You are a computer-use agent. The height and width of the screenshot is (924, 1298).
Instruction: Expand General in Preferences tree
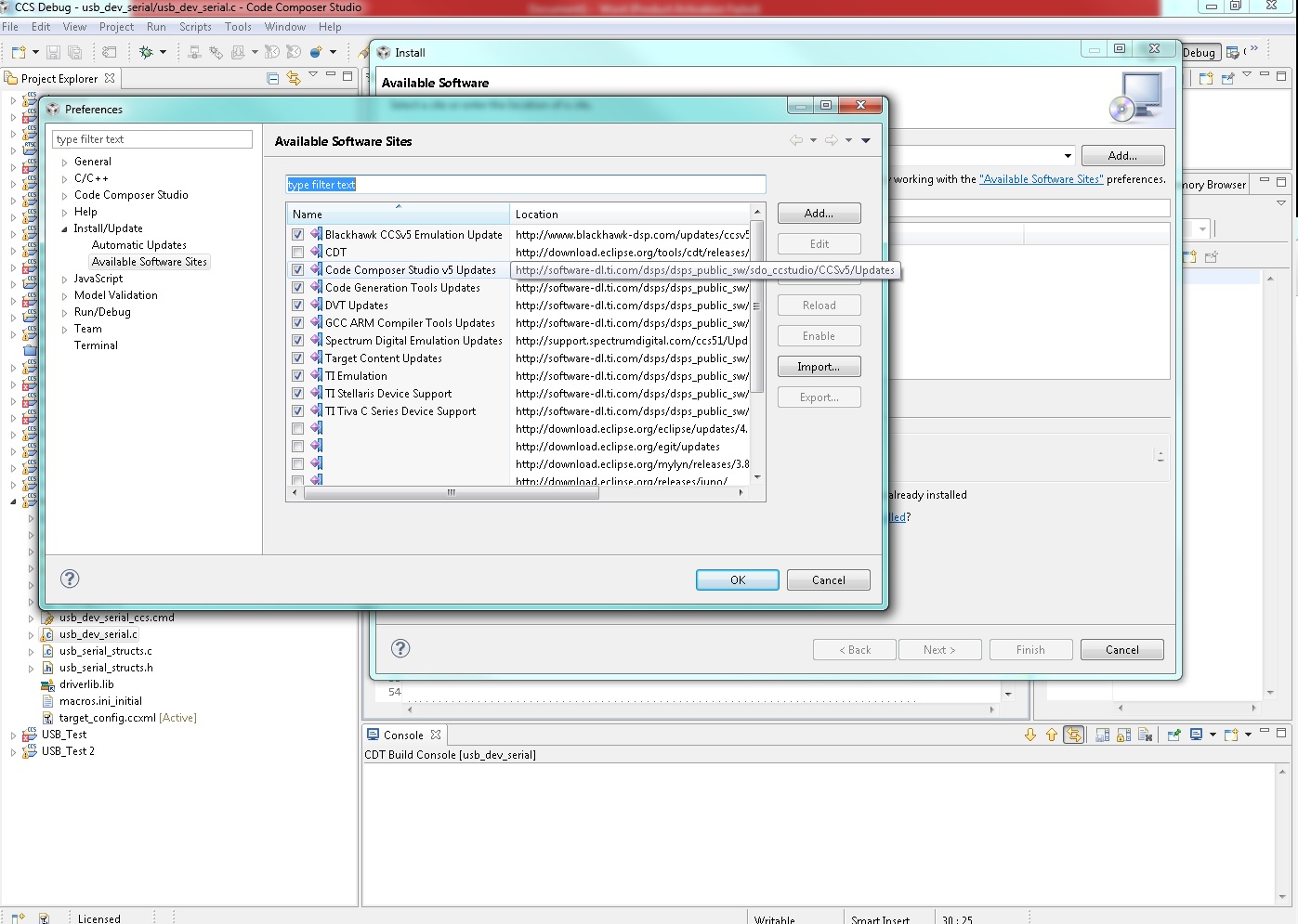64,163
